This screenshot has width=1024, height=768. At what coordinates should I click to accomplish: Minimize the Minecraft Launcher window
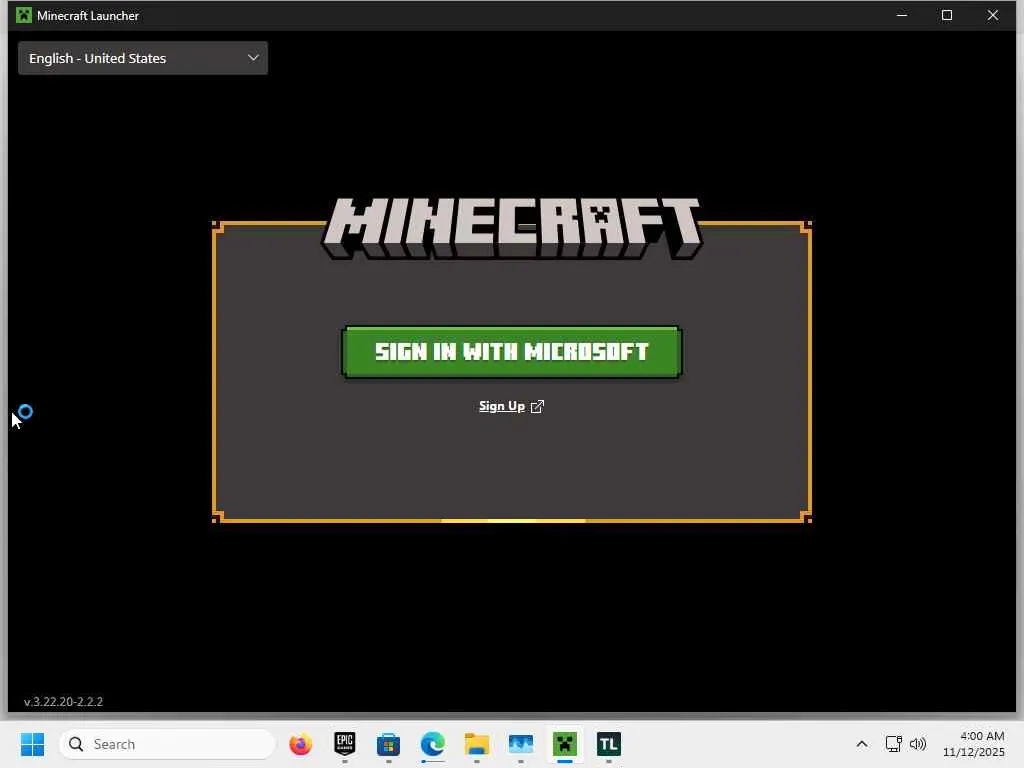902,15
